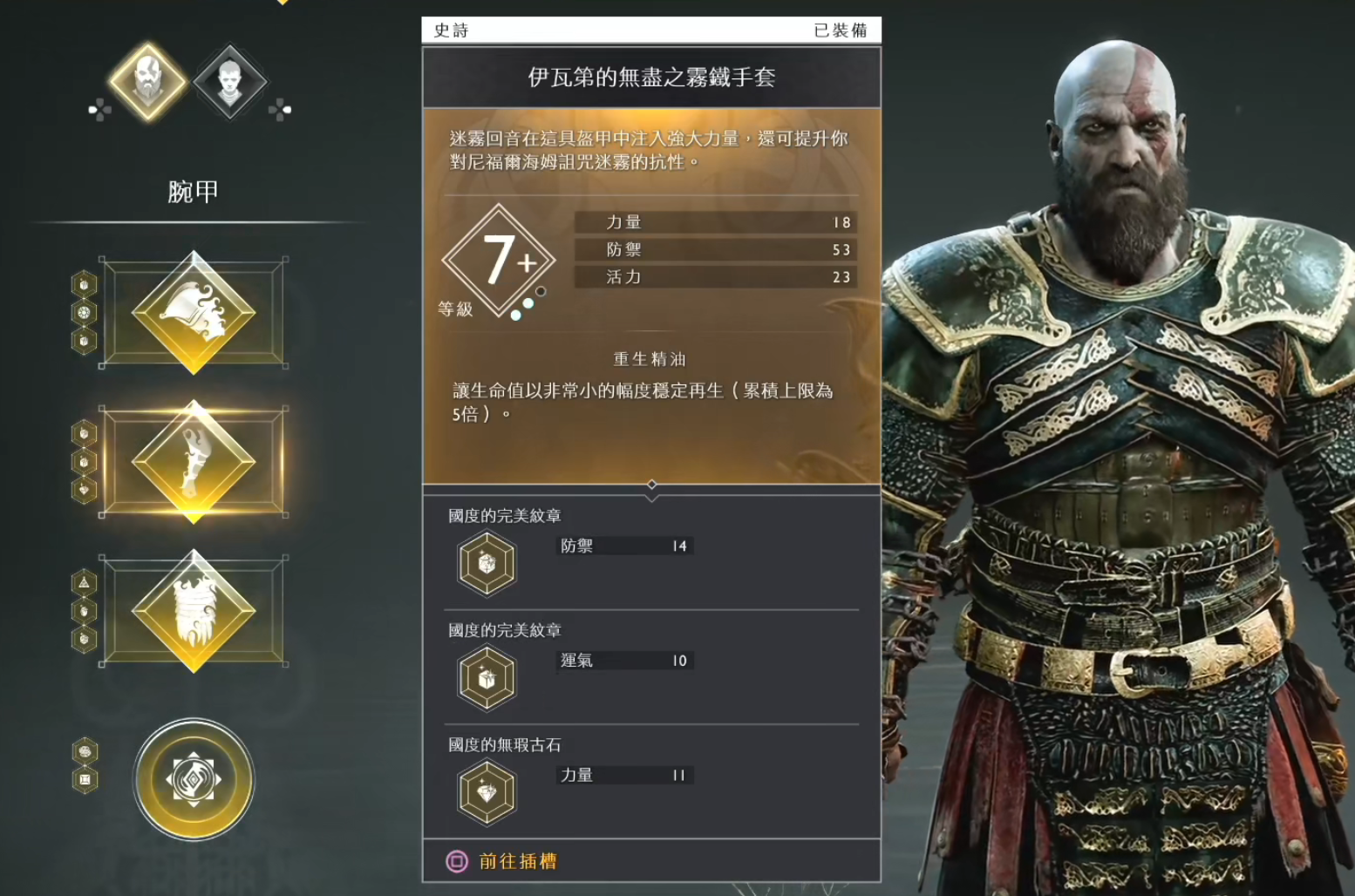1355x896 pixels.
Task: Click the 史詩 epic rarity header label
Action: [452, 31]
